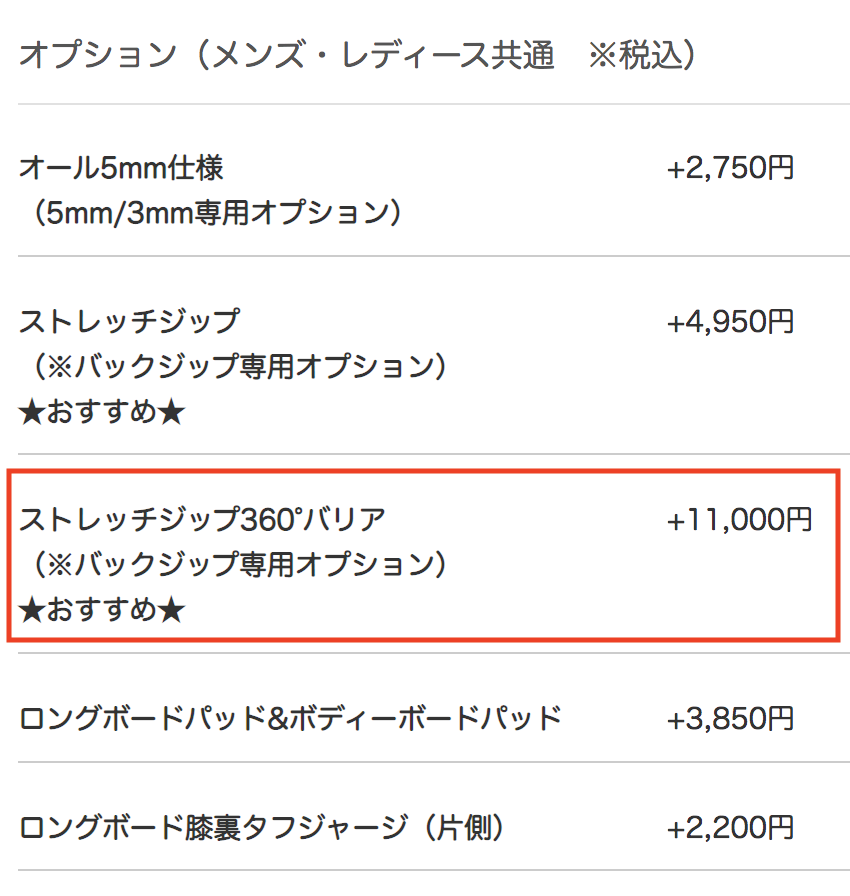Click the +2,200円 price

[x=730, y=827]
